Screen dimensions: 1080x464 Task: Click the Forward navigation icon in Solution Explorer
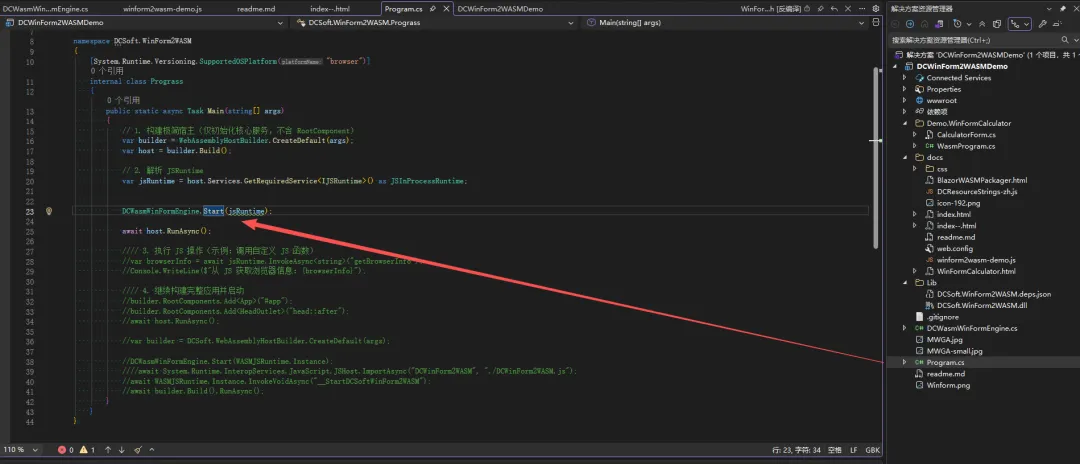pos(910,23)
